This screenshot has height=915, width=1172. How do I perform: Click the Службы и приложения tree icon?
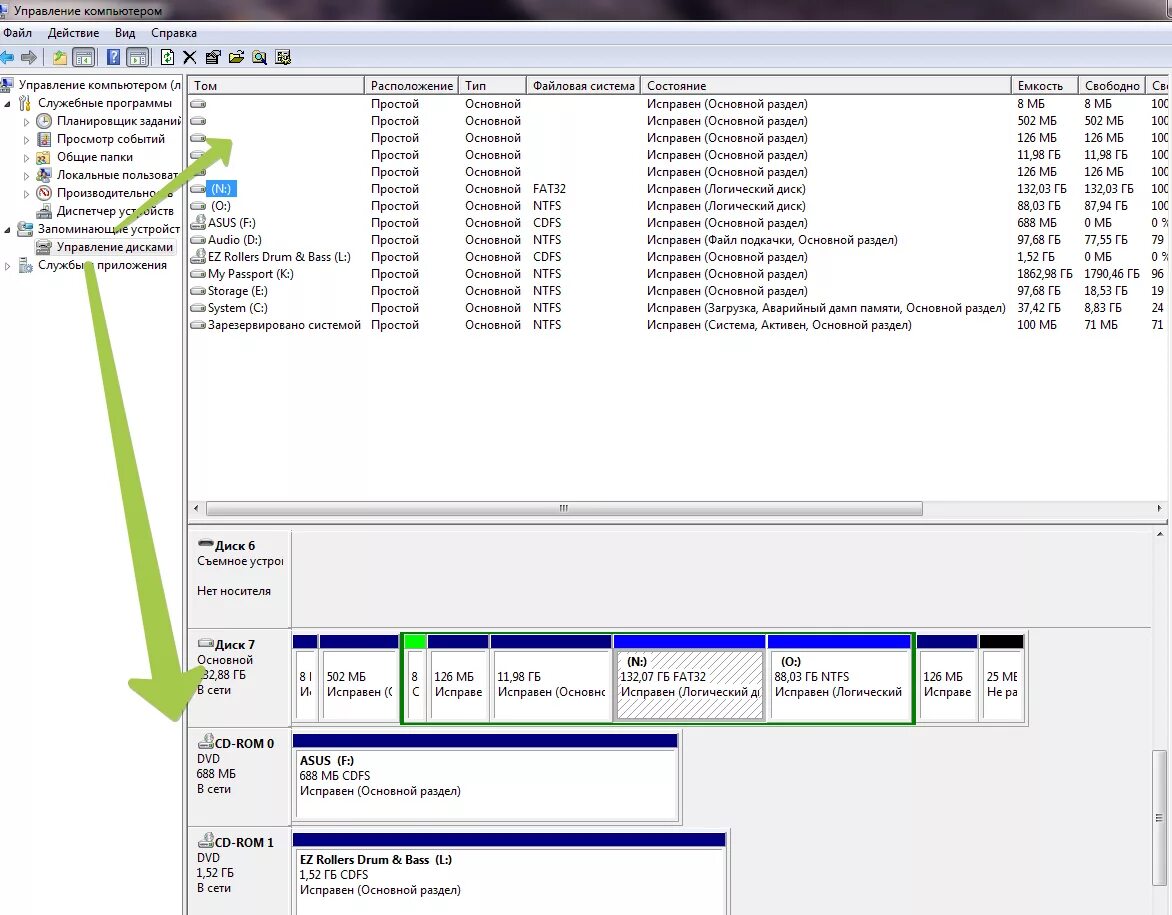(25, 265)
